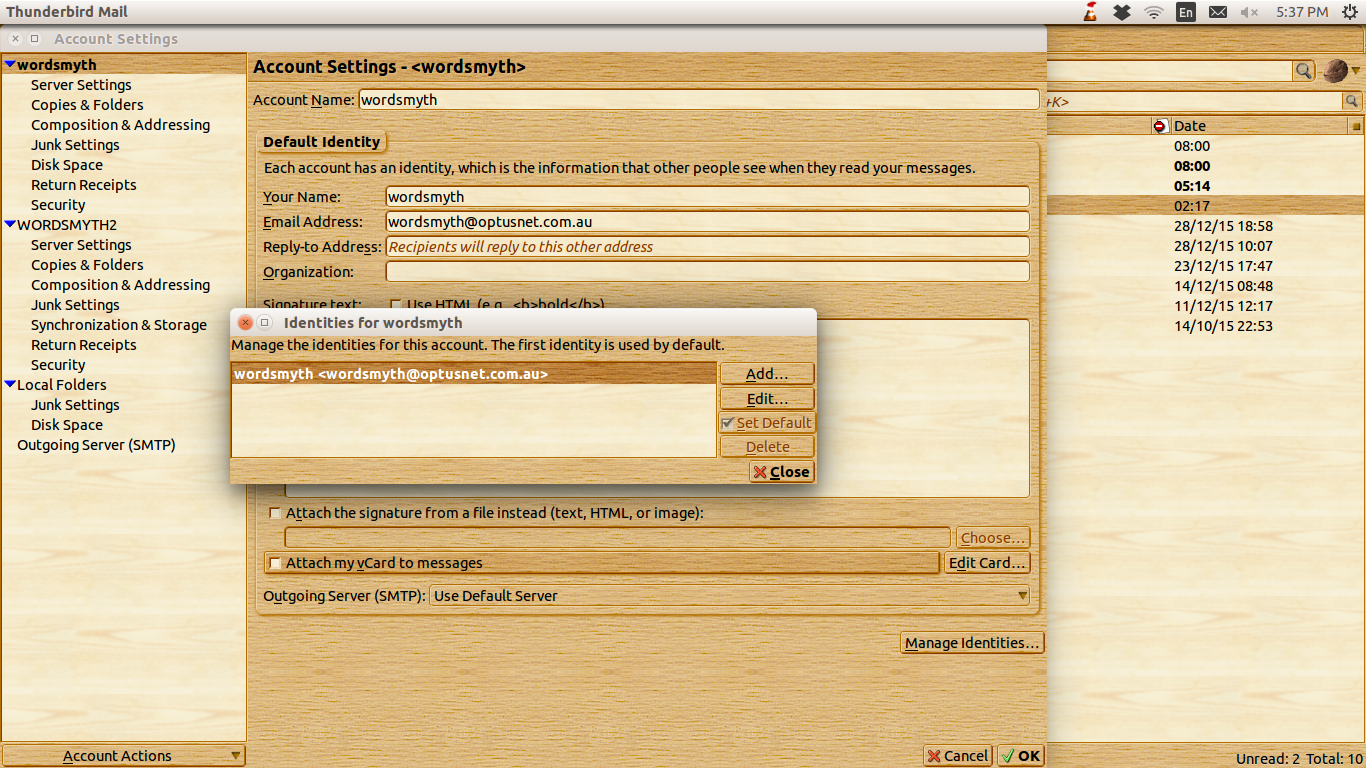This screenshot has width=1366, height=768.
Task: Open the system gear menu
Action: (x=1349, y=12)
